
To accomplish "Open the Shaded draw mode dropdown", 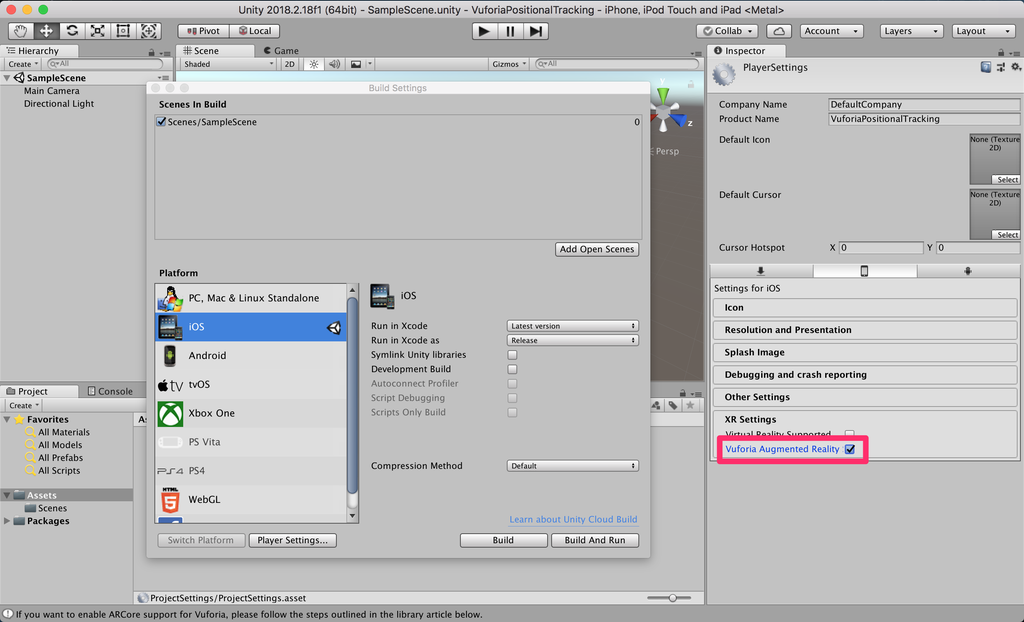I will pyautogui.click(x=229, y=64).
